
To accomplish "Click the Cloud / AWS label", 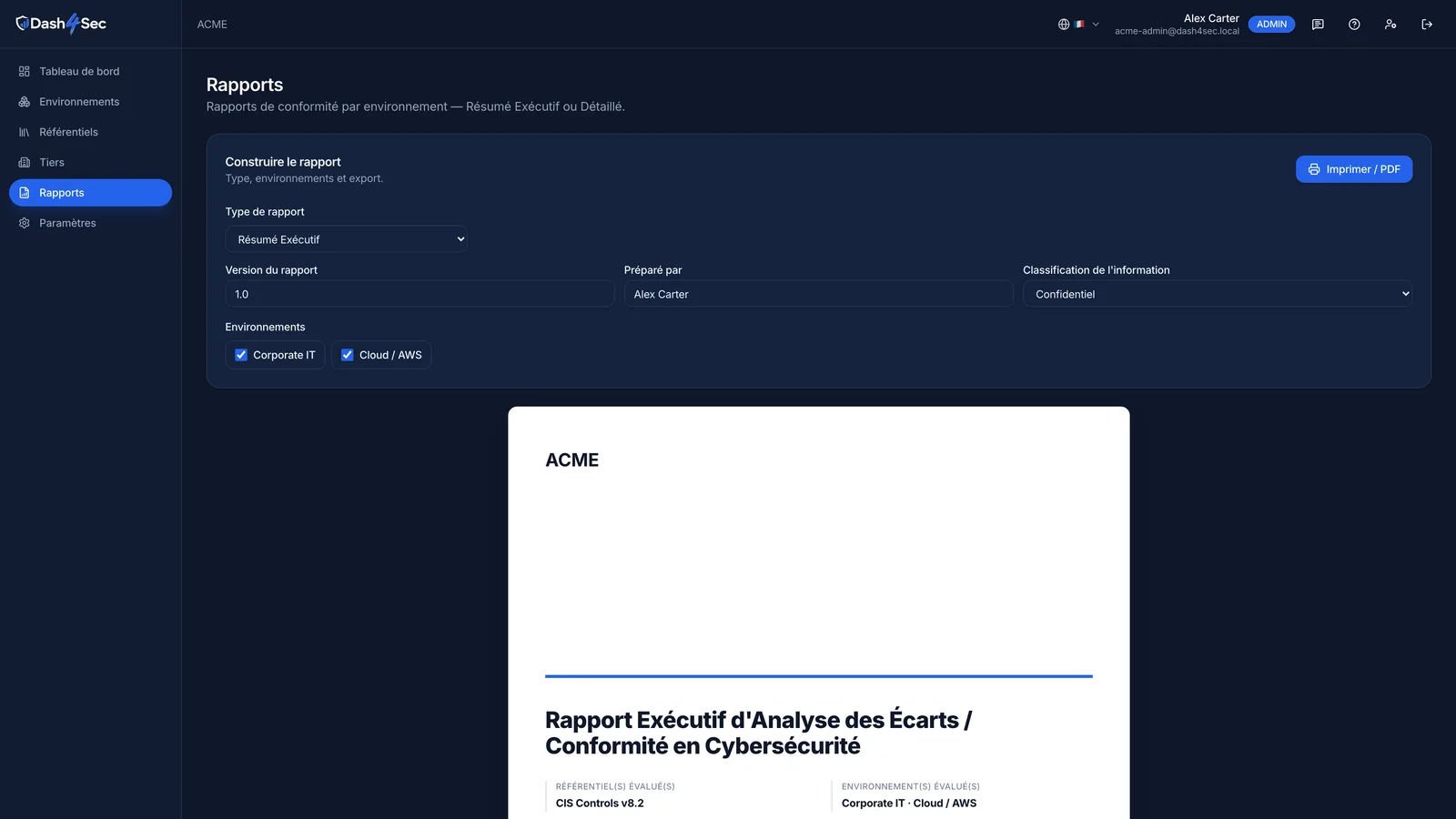I will 390,355.
